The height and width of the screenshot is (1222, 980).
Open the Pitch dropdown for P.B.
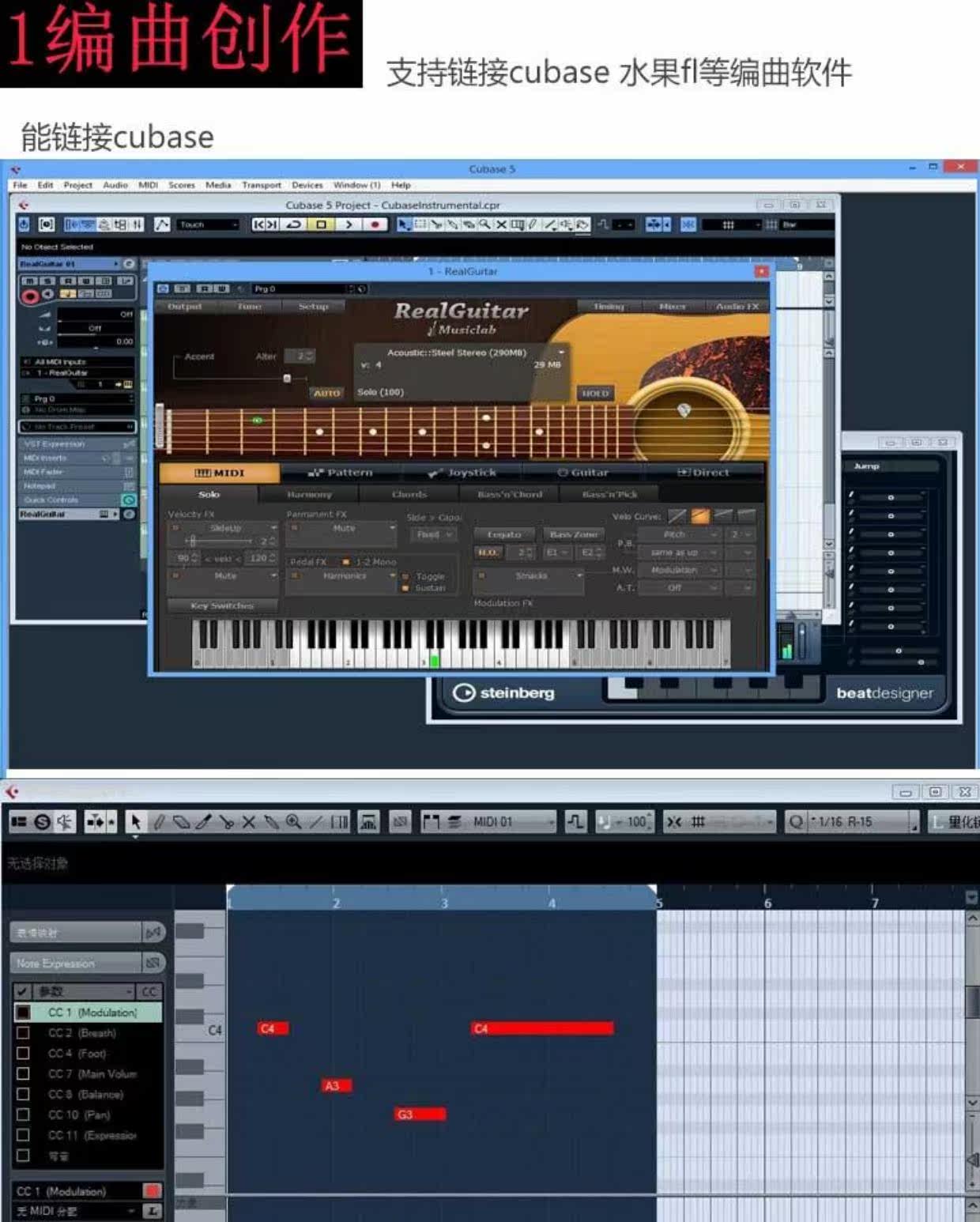680,535
